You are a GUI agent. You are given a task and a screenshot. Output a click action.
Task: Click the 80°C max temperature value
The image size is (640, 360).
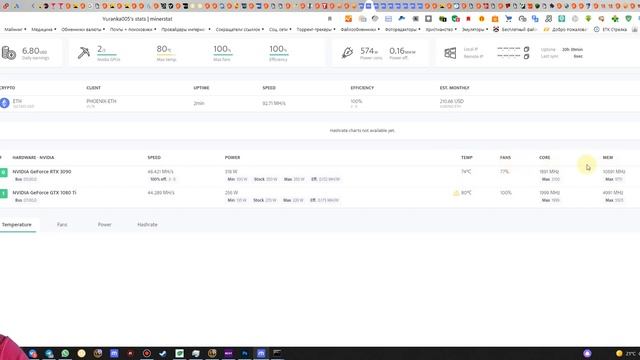164,49
